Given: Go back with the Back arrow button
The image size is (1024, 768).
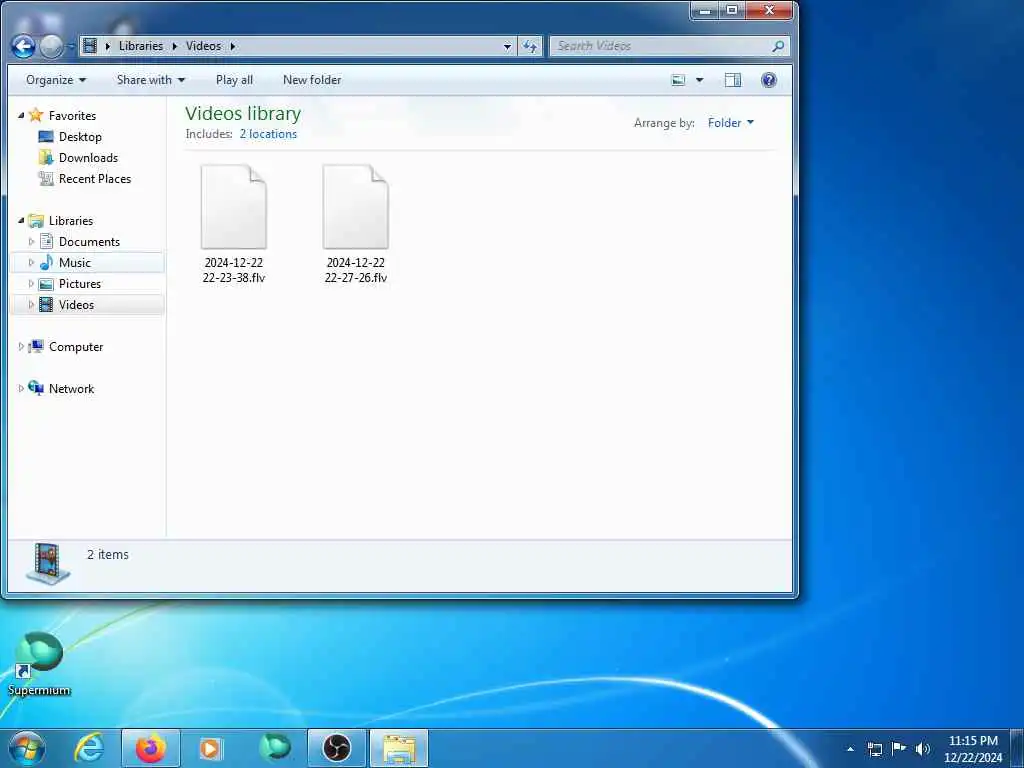Looking at the screenshot, I should tap(24, 46).
